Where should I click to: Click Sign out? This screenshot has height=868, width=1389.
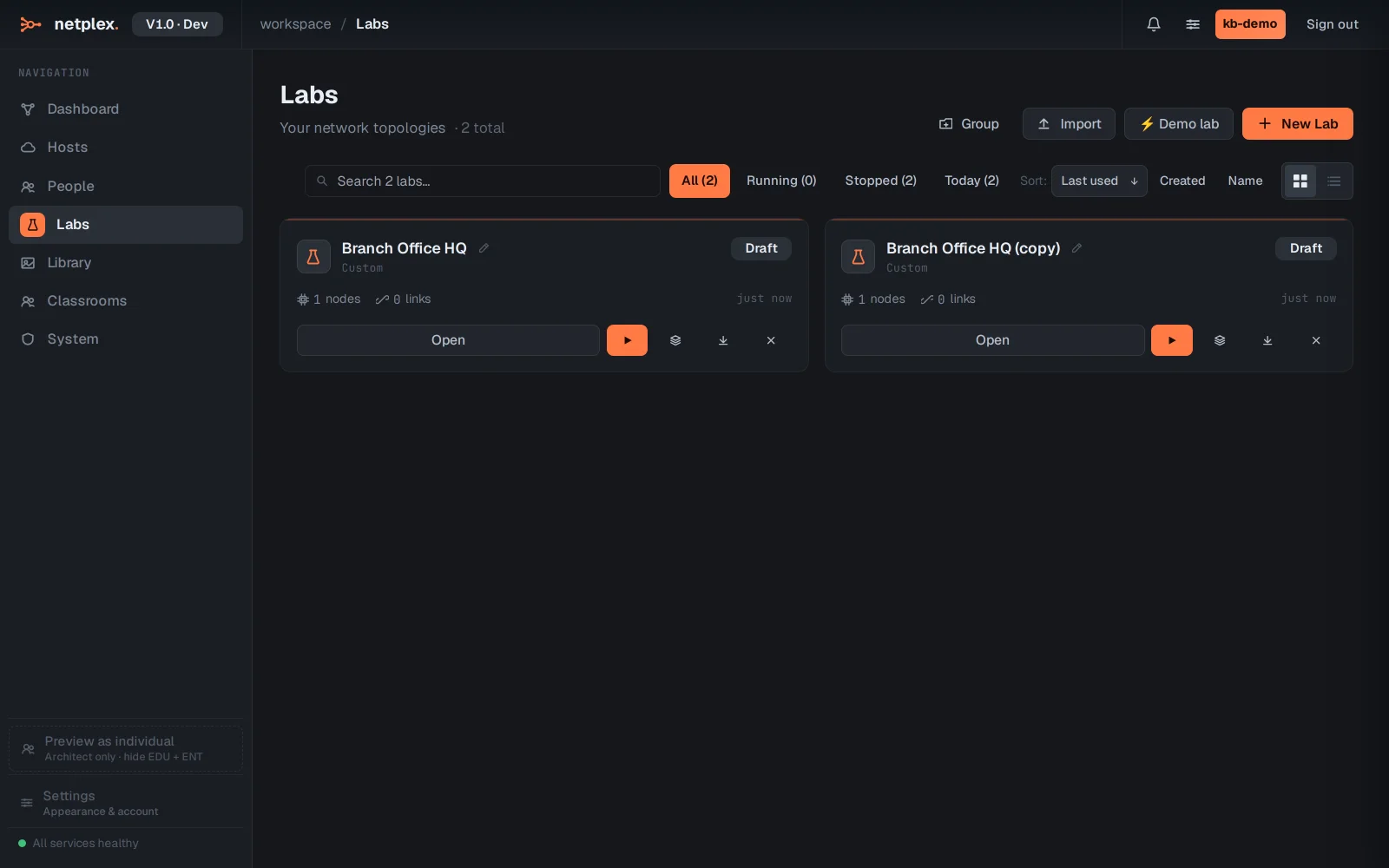[x=1333, y=24]
